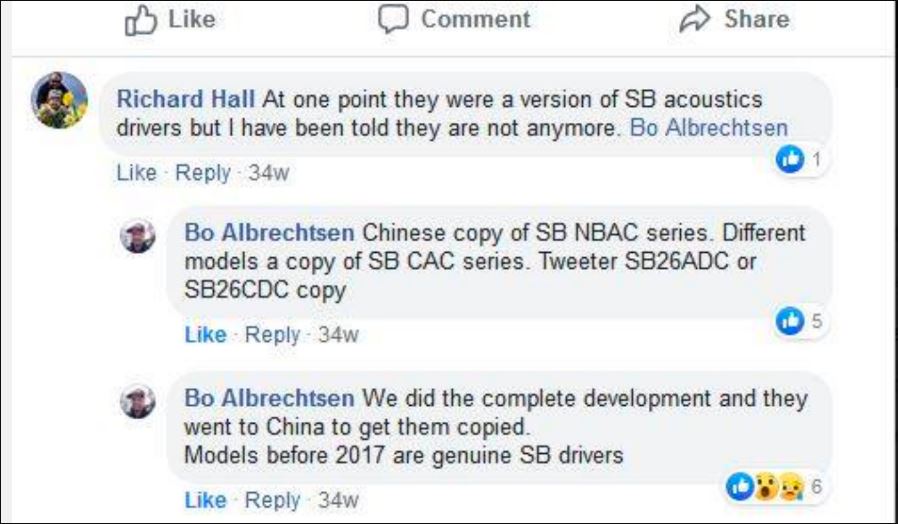Open Richard Hall's profile name link
The height and width of the screenshot is (524, 898).
187,100
